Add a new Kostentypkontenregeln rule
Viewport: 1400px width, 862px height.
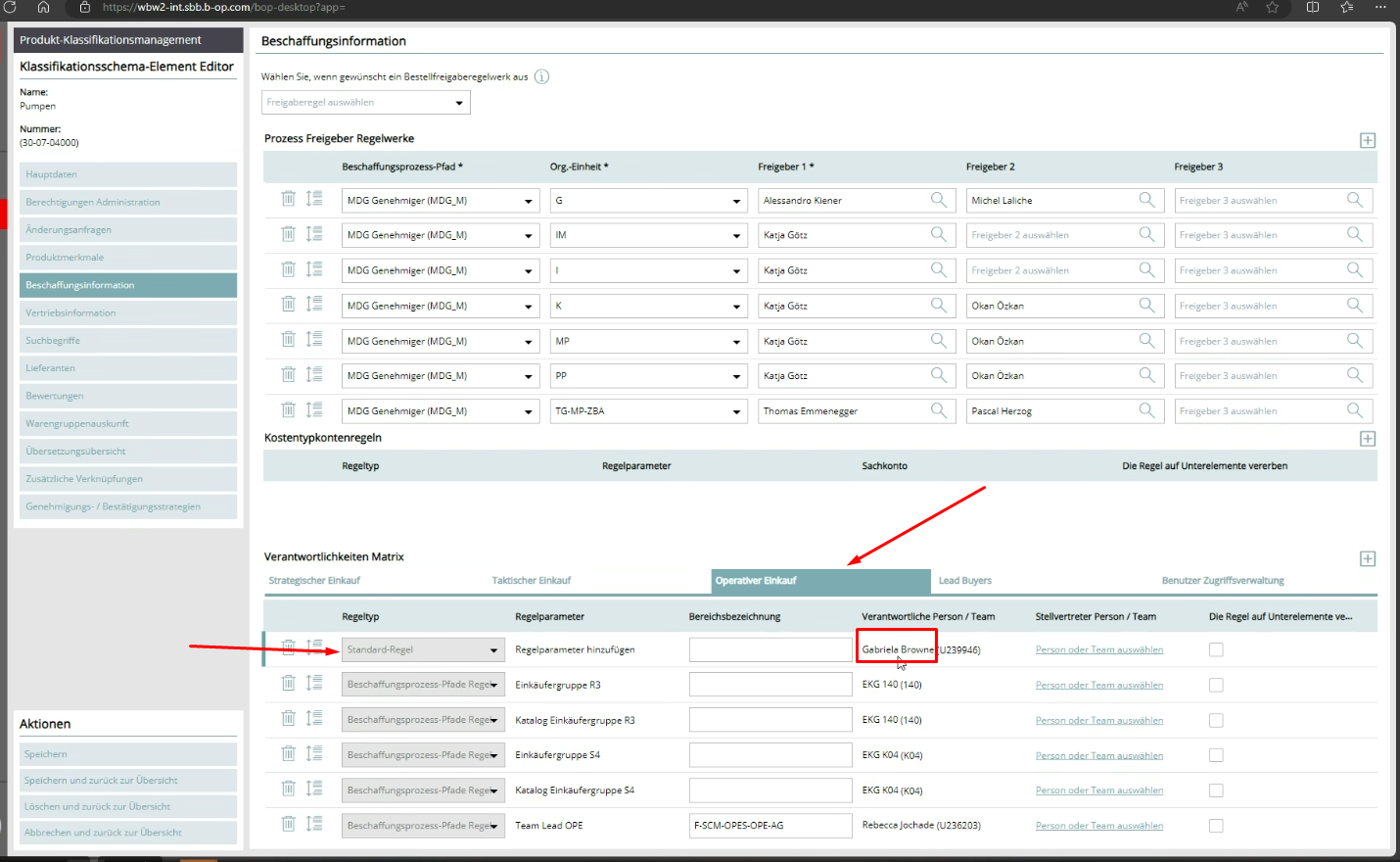[x=1368, y=439]
